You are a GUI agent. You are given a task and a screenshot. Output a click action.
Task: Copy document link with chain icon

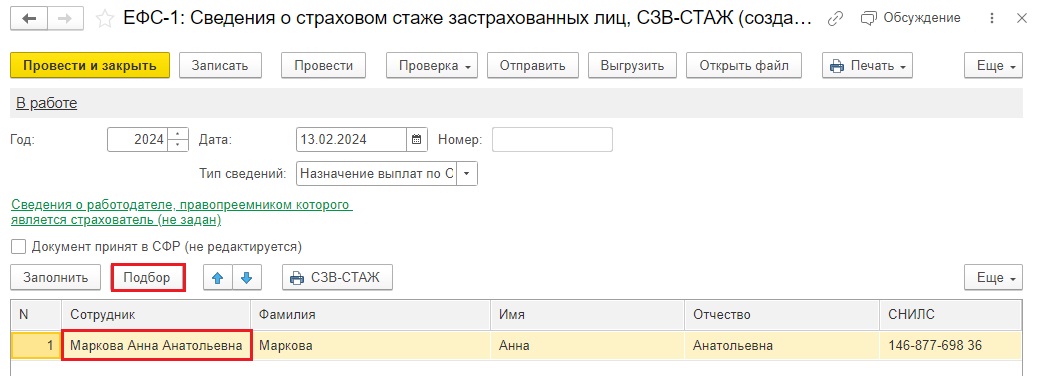[x=836, y=19]
